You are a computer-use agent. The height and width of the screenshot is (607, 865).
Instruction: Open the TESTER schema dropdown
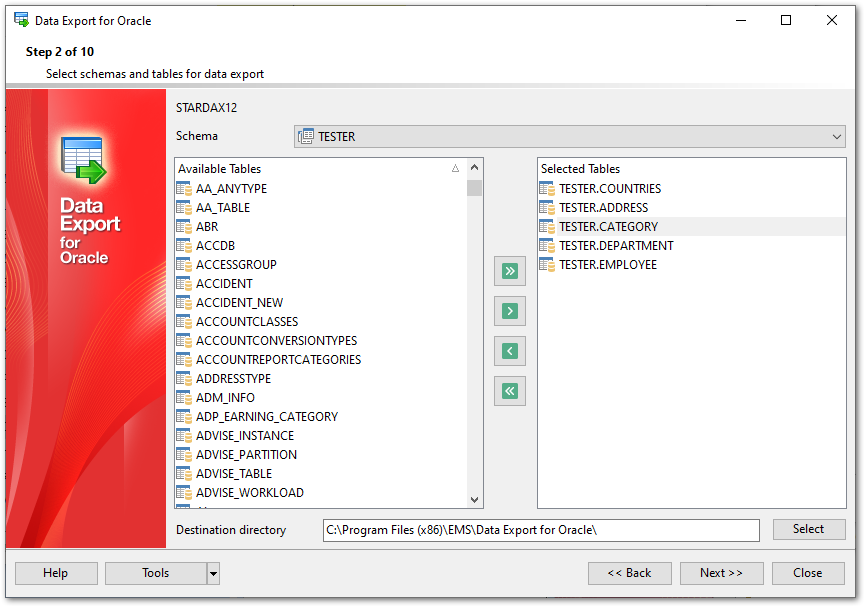click(x=570, y=137)
